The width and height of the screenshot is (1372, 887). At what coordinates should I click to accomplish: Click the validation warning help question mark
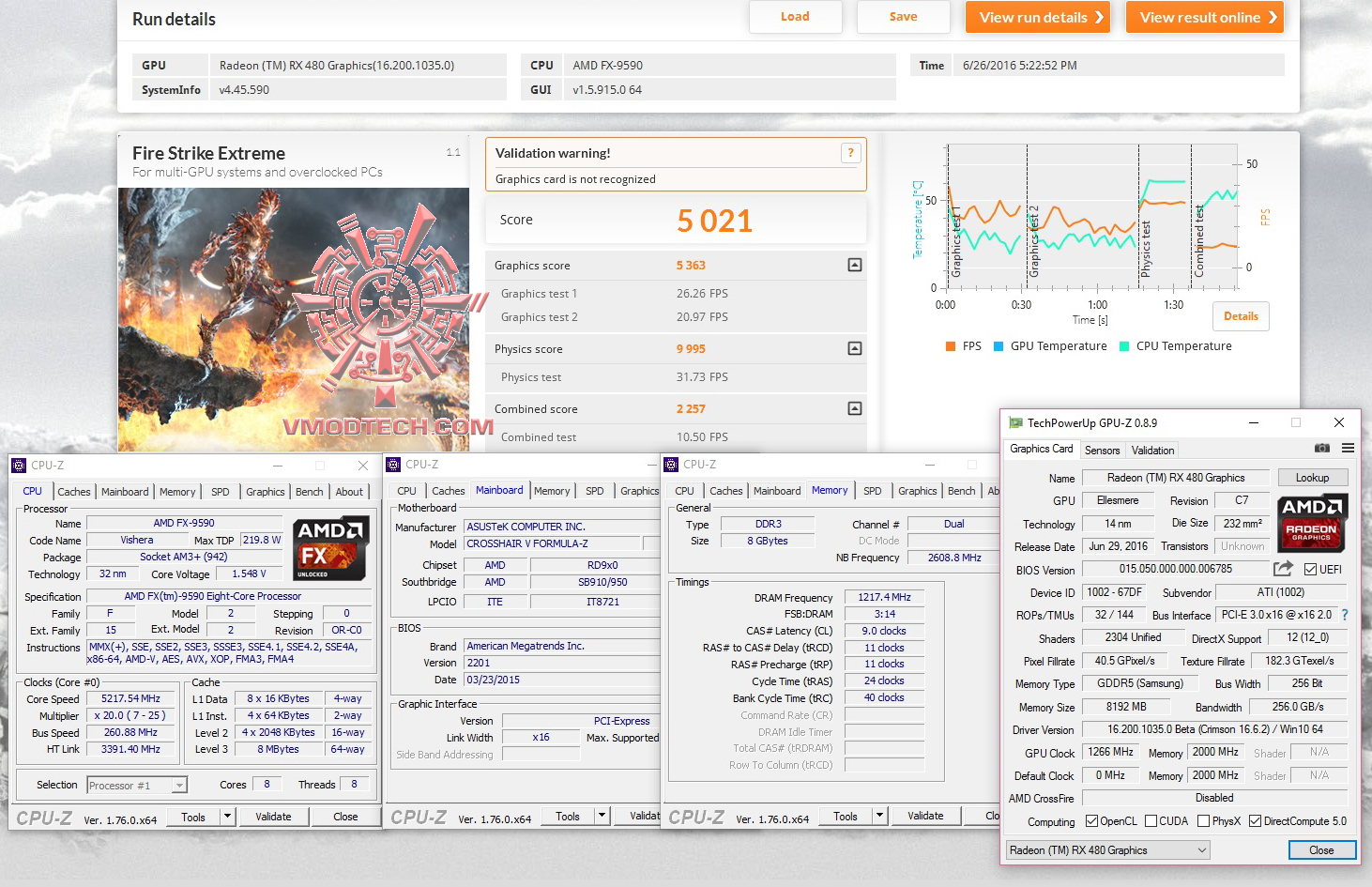[850, 153]
